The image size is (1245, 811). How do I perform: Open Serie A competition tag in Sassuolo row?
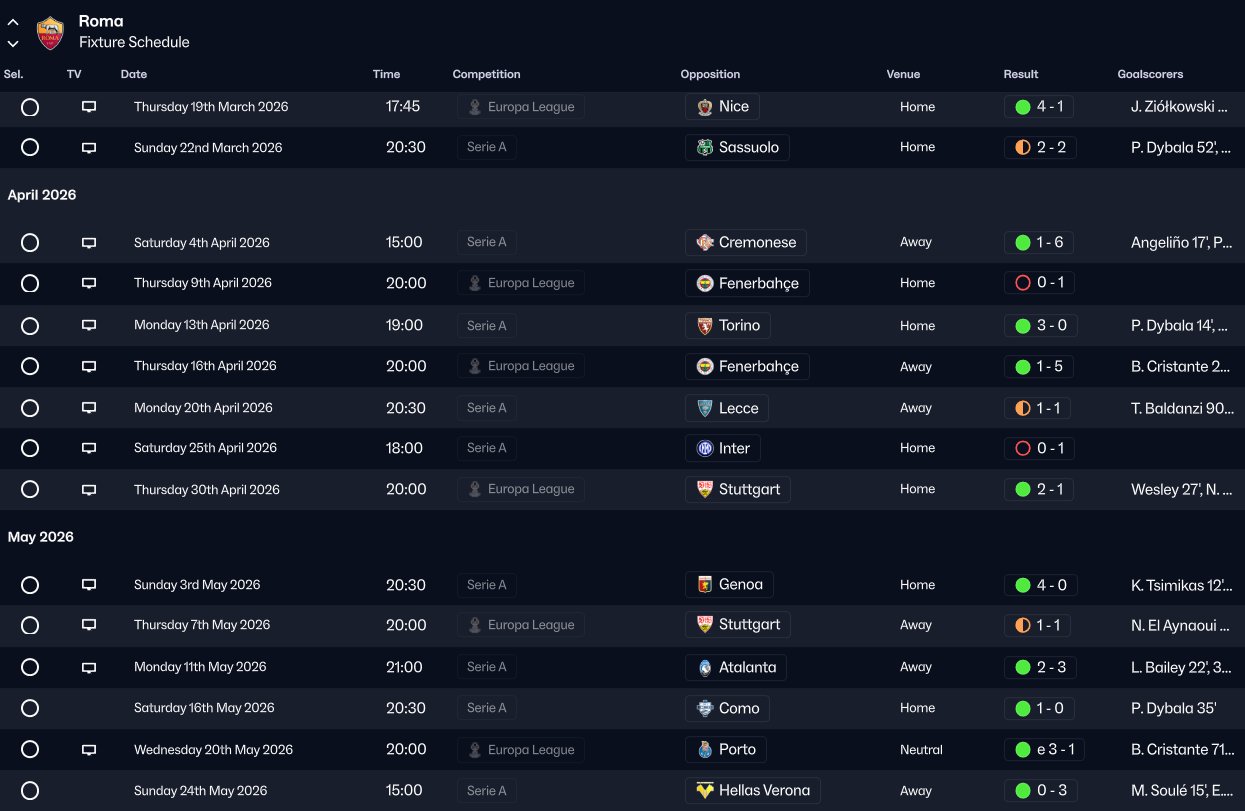487,148
